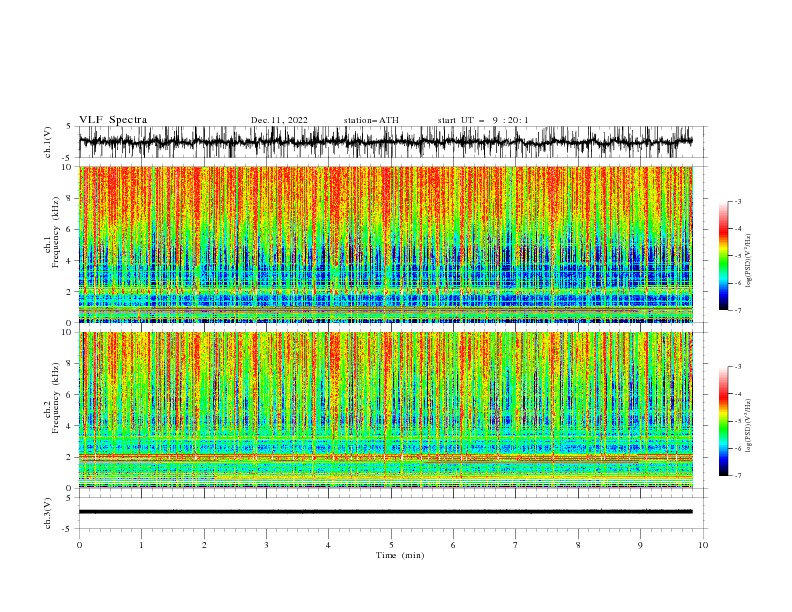Viewport: 792px width, 612px height.
Task: Click the "-3" tick on ch.2 color scale
Action: click(738, 367)
